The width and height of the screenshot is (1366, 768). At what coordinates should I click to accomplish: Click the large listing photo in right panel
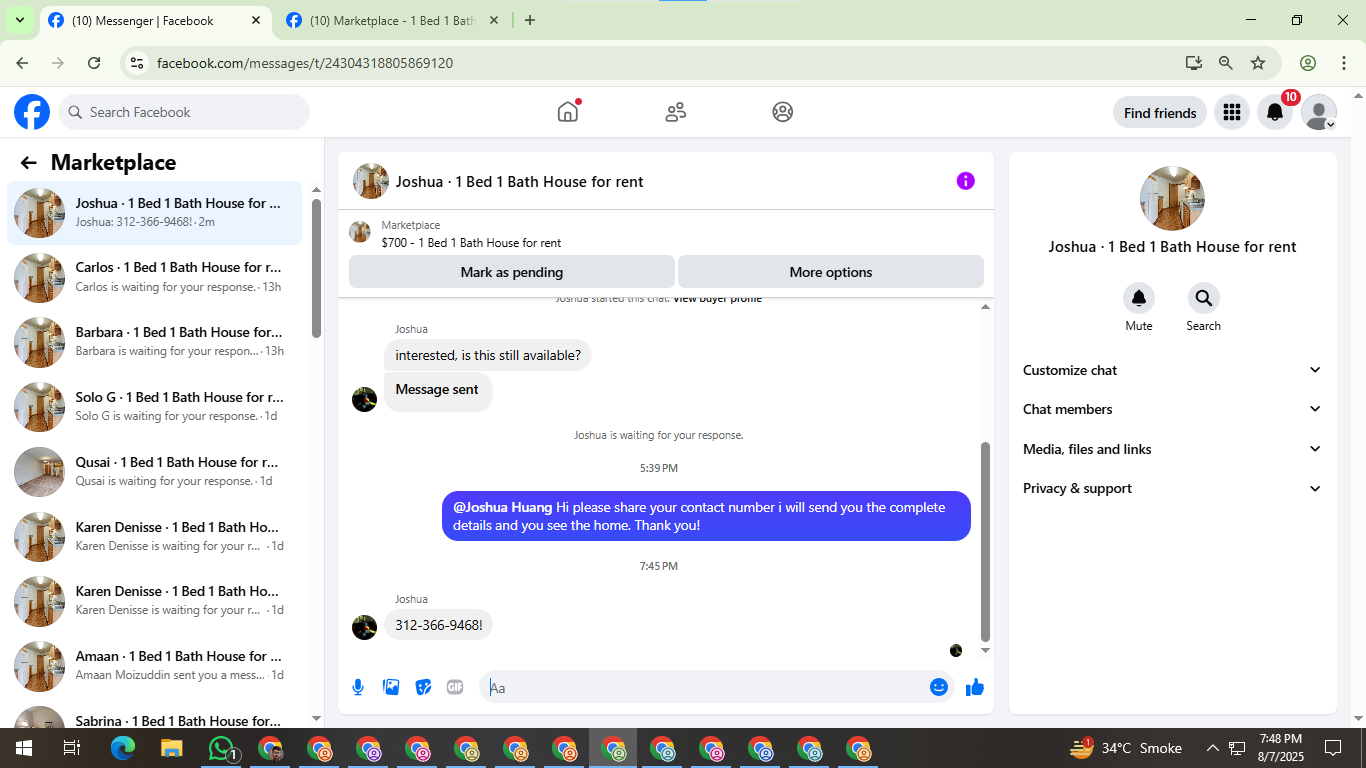click(1172, 198)
